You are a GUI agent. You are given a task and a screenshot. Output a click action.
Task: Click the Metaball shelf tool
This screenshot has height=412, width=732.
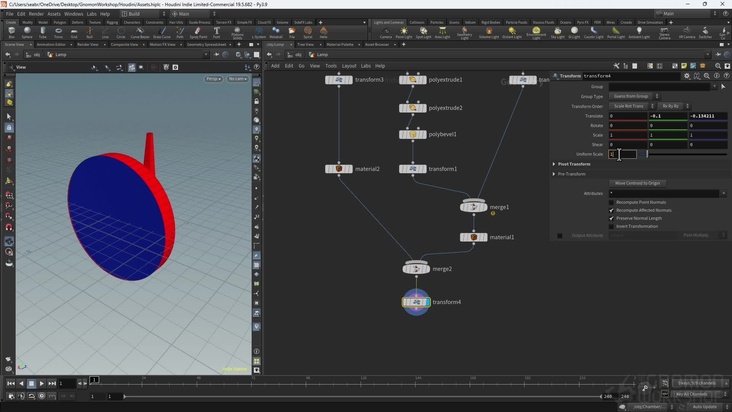[x=276, y=32]
